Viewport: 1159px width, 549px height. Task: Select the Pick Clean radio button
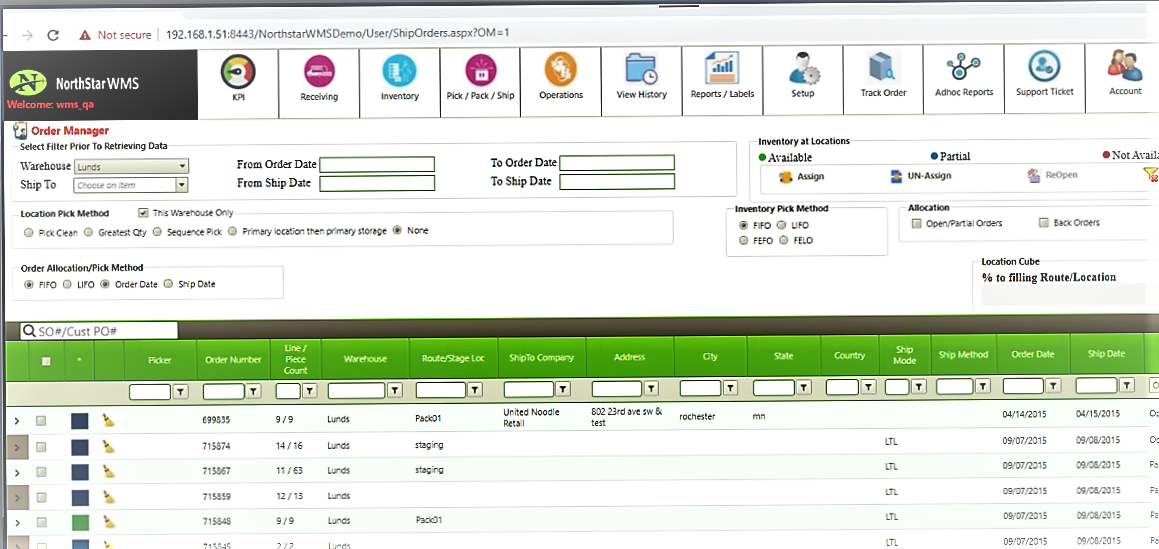point(28,232)
